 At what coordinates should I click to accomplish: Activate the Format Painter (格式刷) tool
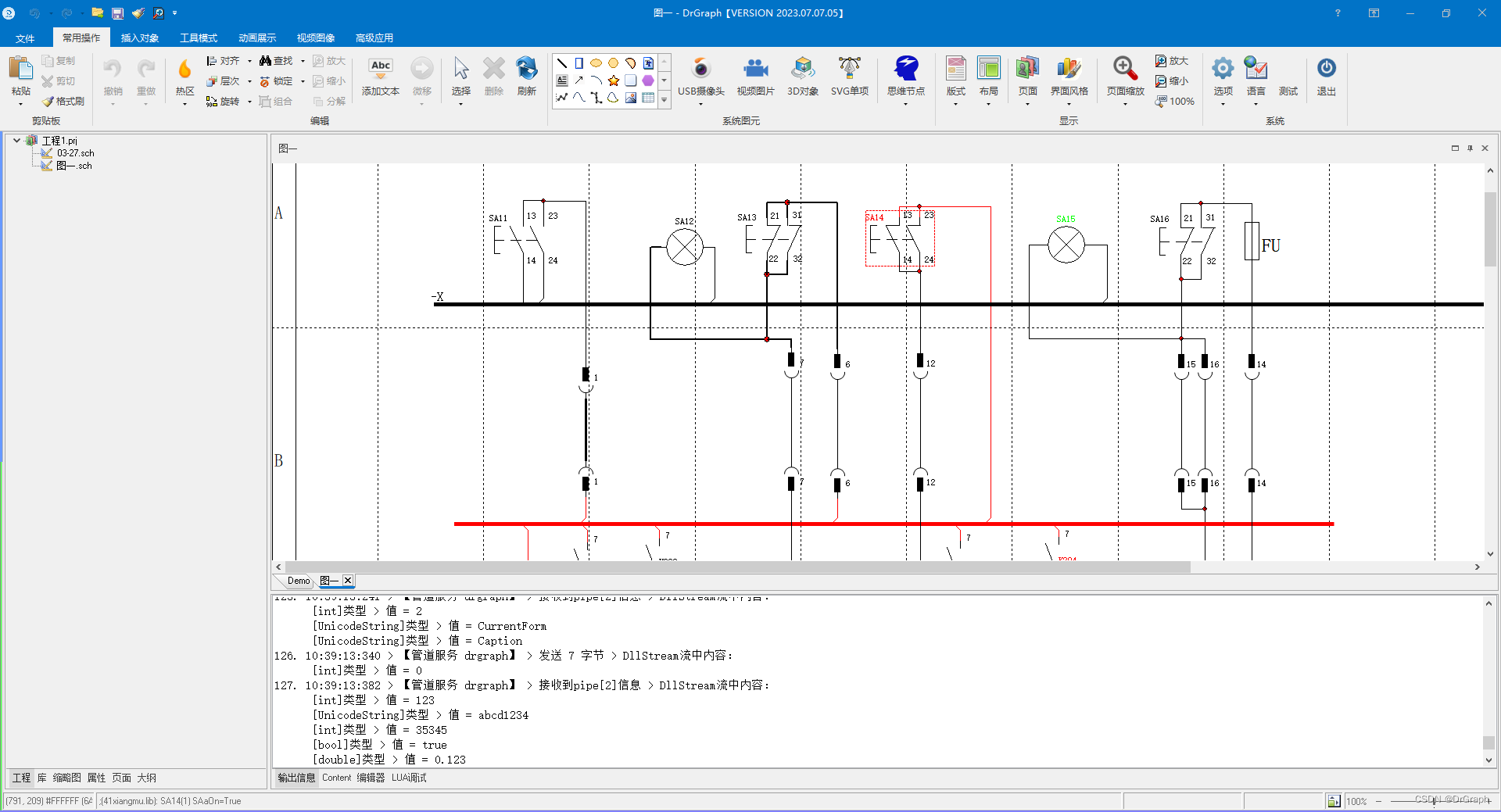coord(63,102)
